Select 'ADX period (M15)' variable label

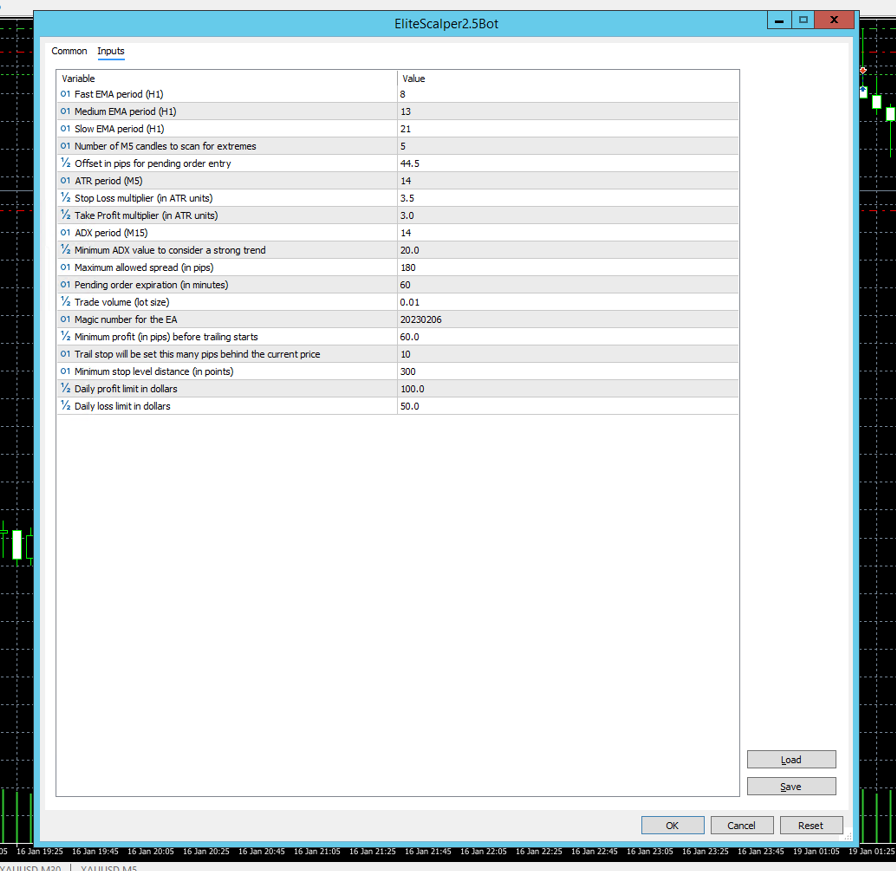coord(111,233)
